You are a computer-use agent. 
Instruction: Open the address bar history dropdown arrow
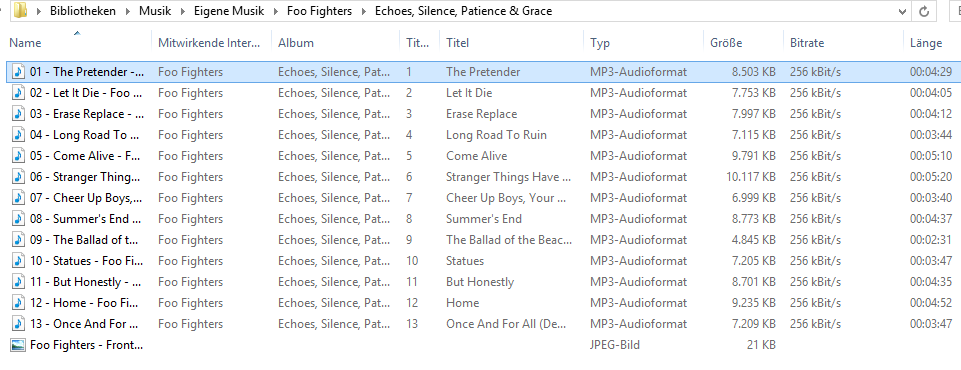coord(902,11)
